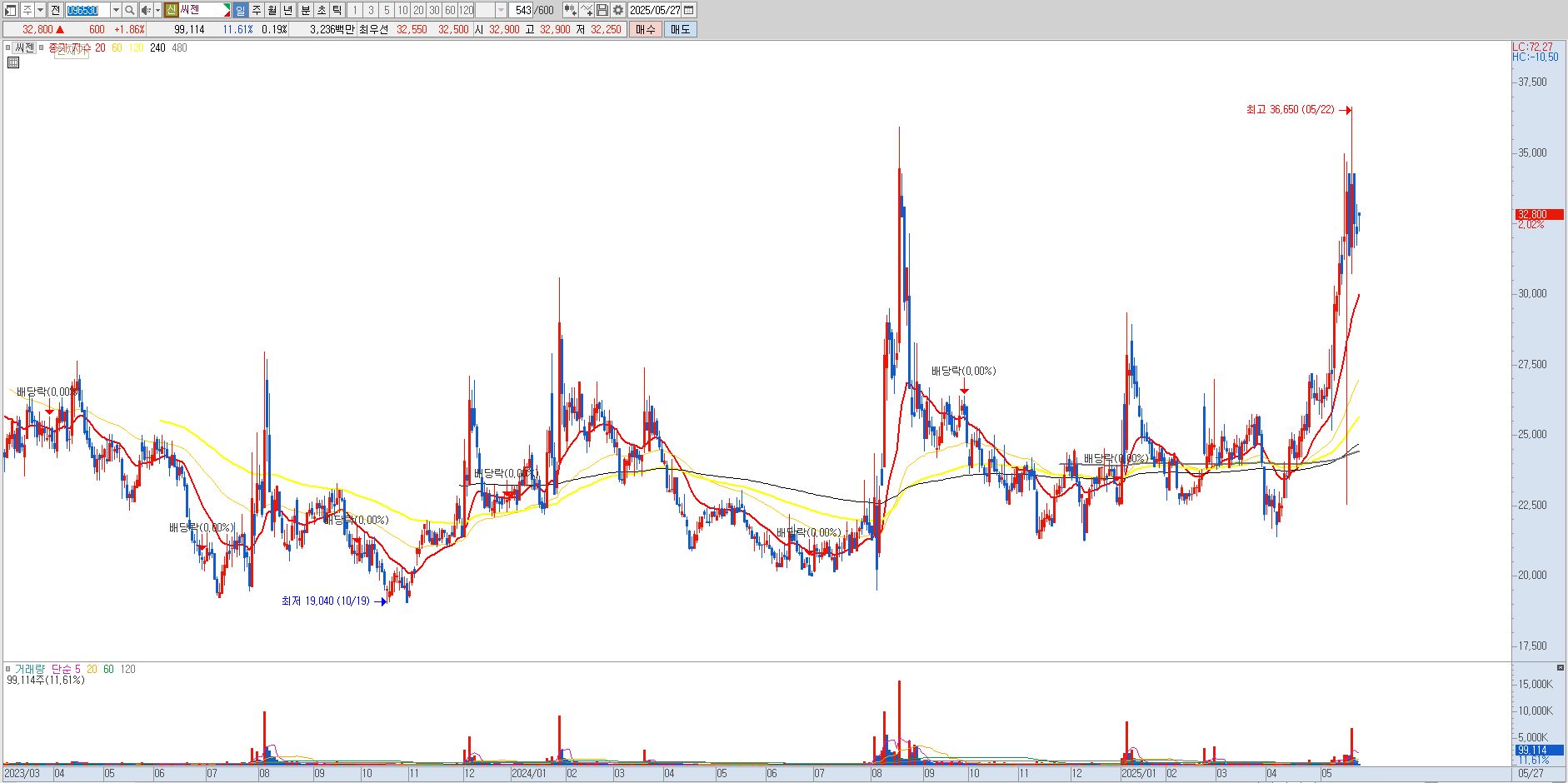
Task: Select the 일 daily period button
Action: click(x=241, y=10)
